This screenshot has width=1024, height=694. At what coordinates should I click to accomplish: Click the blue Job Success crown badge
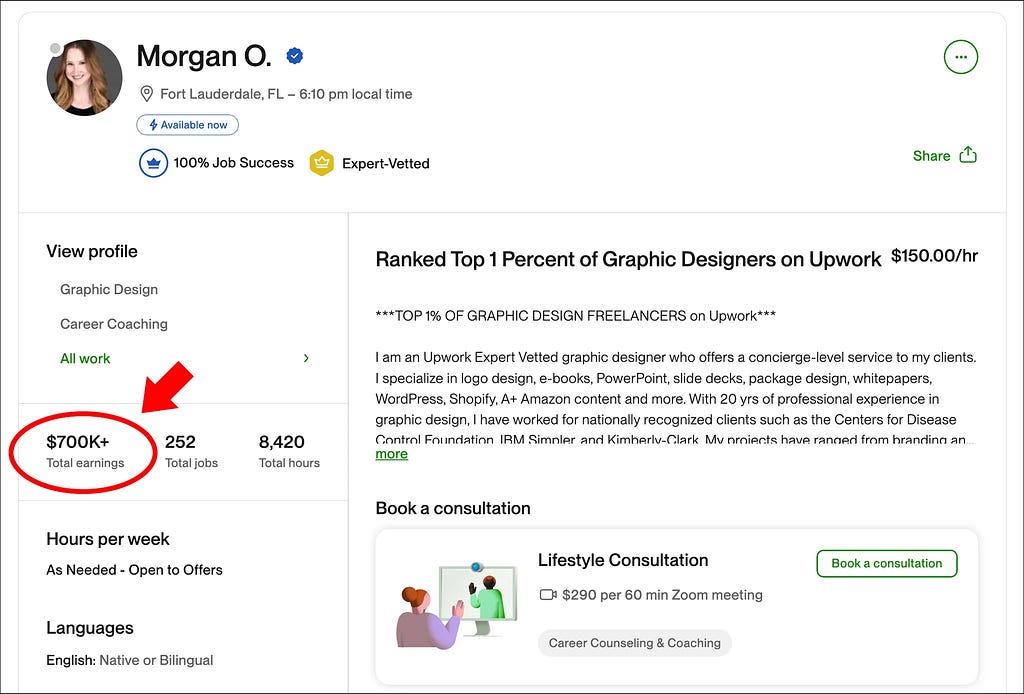tap(153, 163)
